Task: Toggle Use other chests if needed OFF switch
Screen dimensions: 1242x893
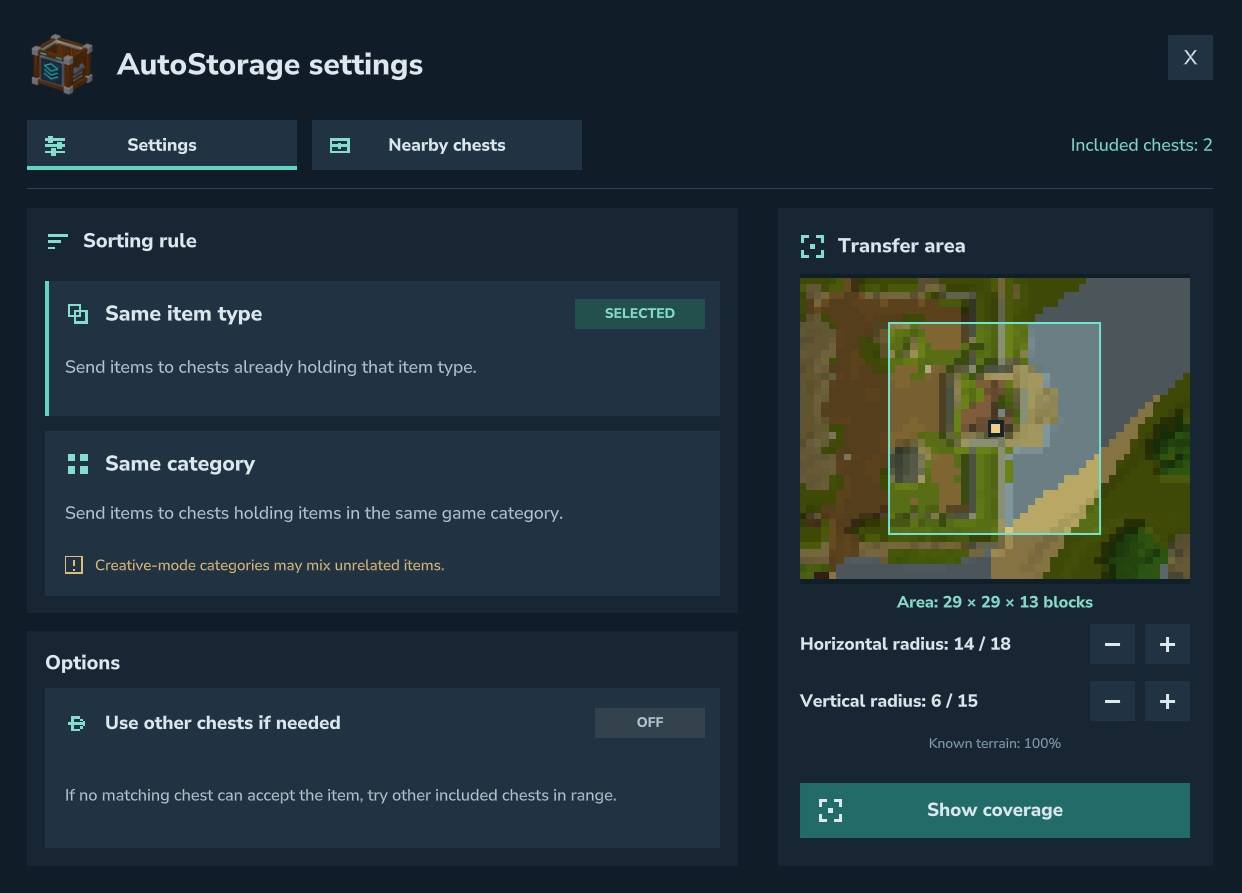Action: coord(650,723)
